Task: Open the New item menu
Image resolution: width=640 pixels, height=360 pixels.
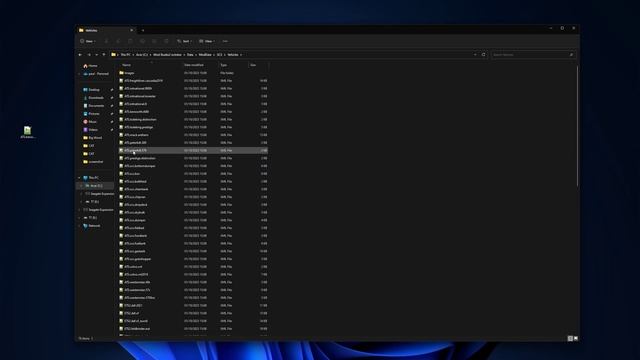Action: coord(88,41)
